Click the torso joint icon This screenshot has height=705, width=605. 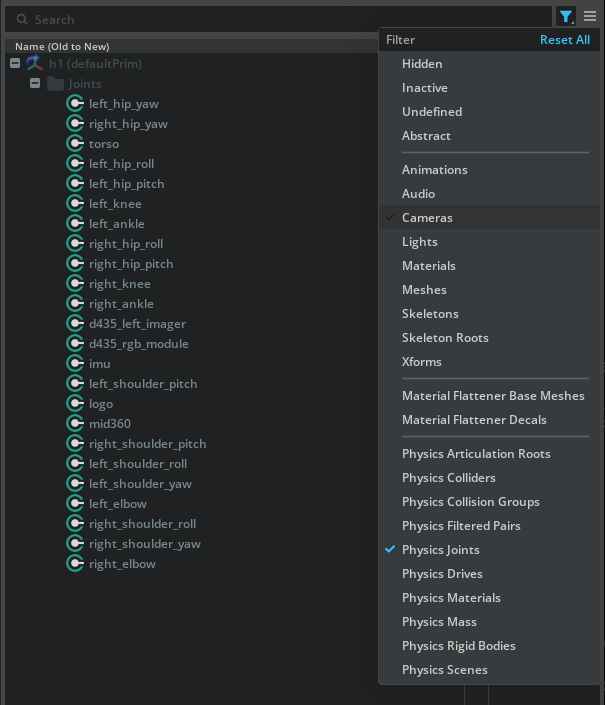(75, 144)
